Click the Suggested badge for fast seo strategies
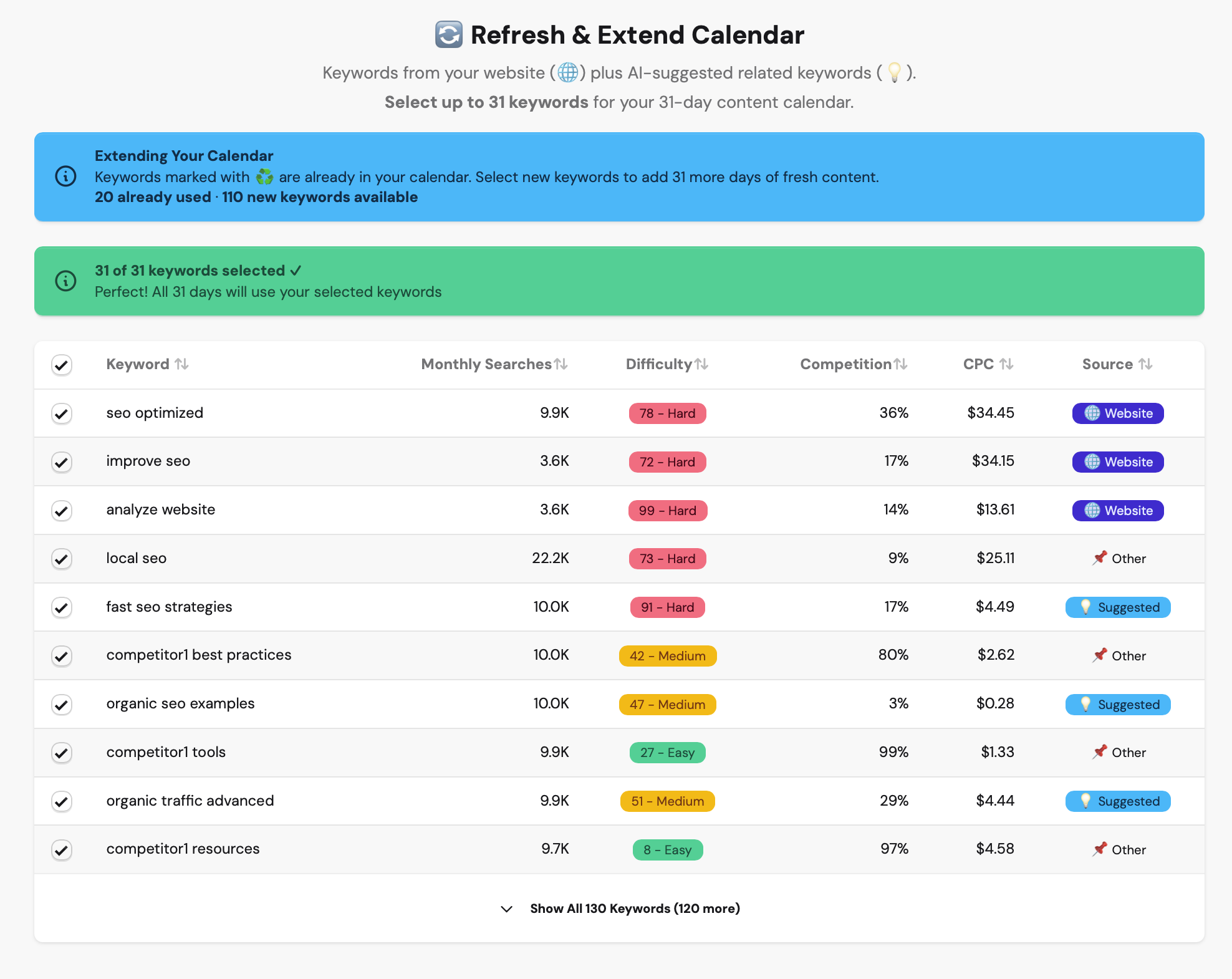Viewport: 1232px width, 979px height. (1117, 607)
